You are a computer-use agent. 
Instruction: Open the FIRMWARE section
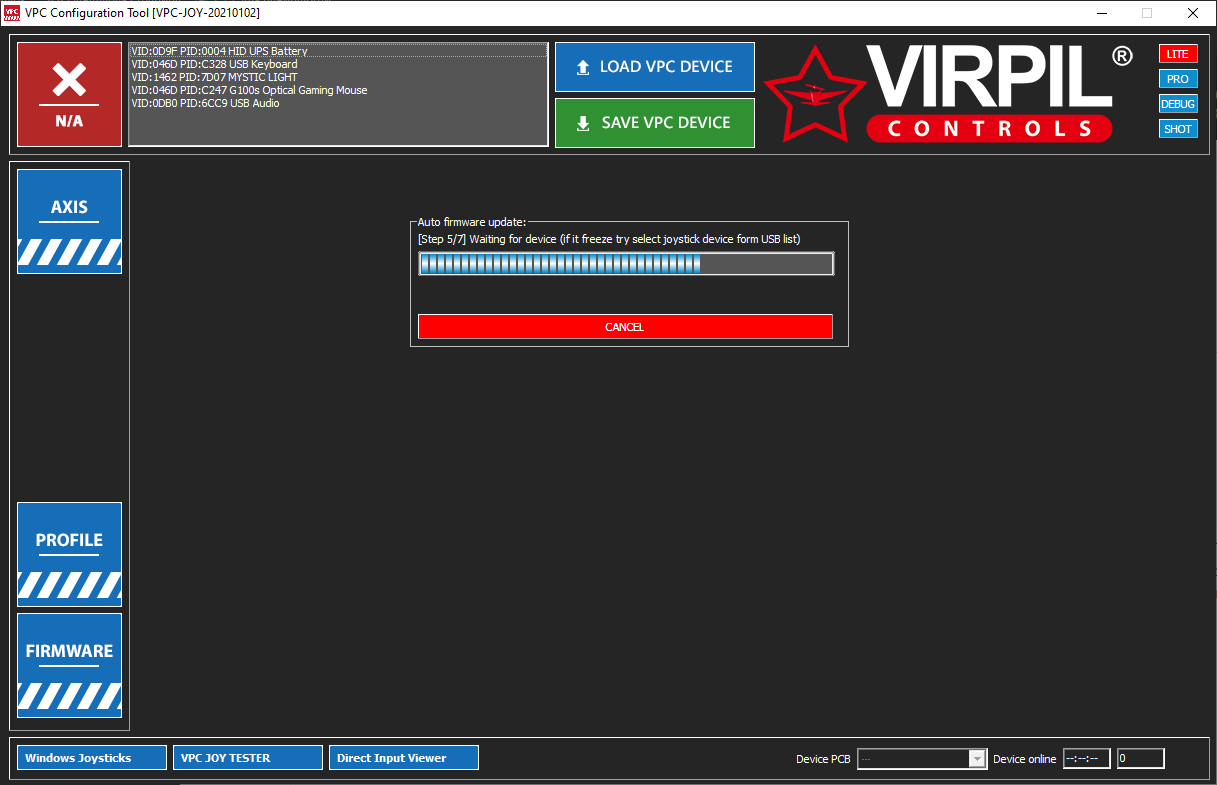pos(69,665)
